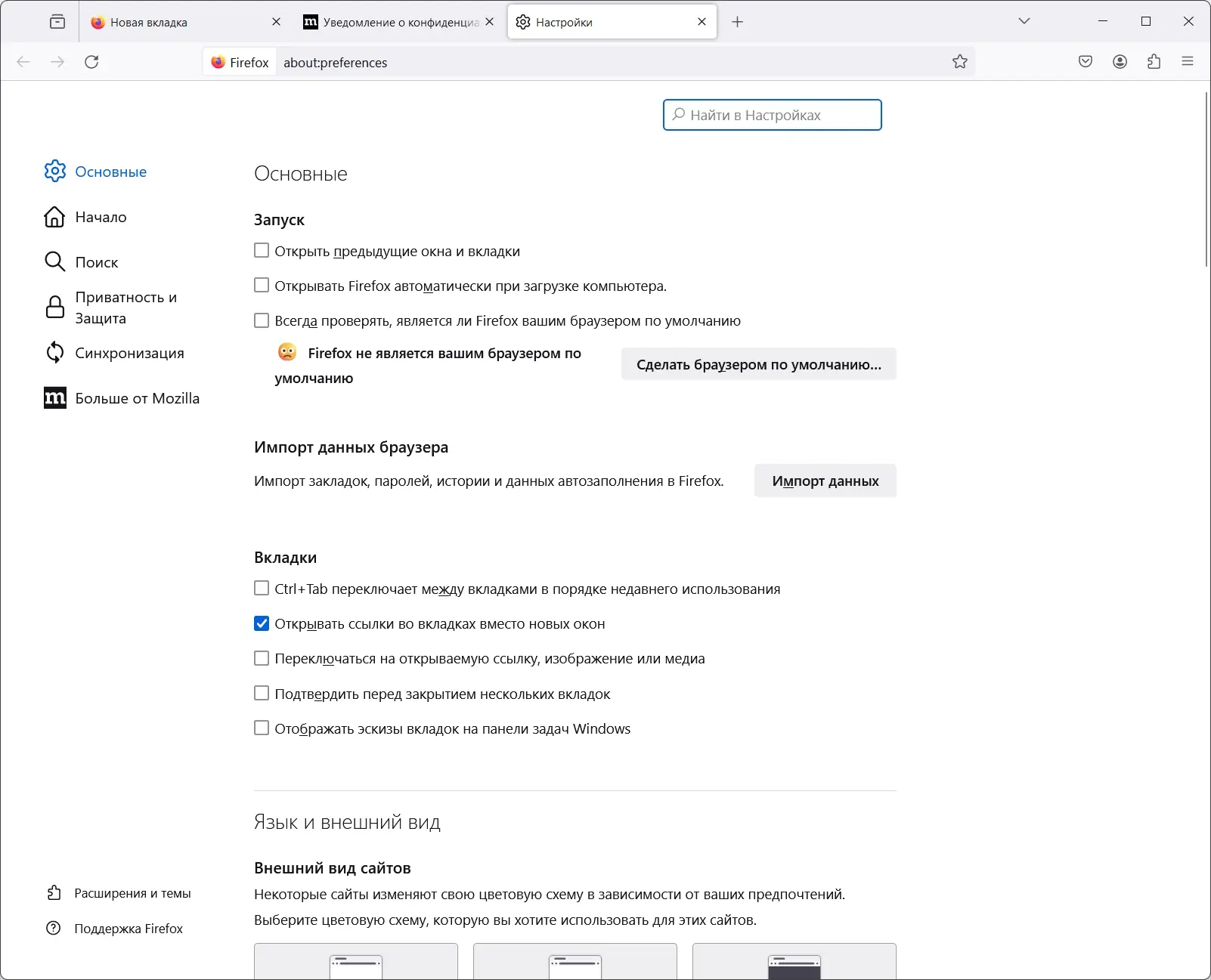1211x980 pixels.
Task: Enable switching to opened link, image or media
Action: click(x=262, y=658)
